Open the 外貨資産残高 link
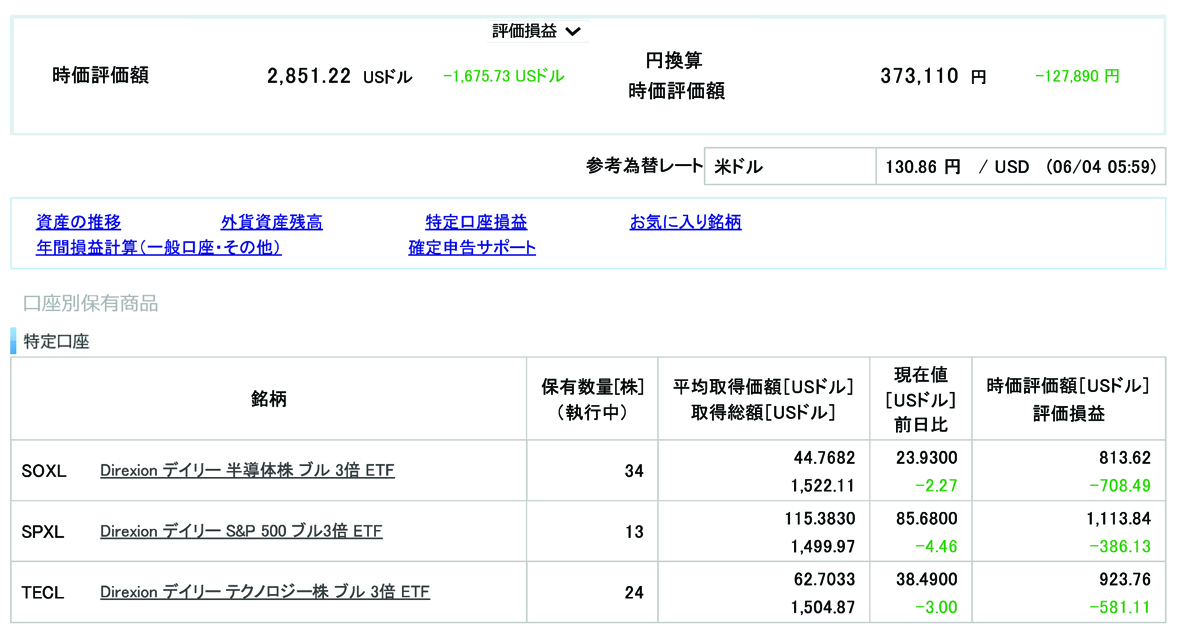 pyautogui.click(x=272, y=222)
